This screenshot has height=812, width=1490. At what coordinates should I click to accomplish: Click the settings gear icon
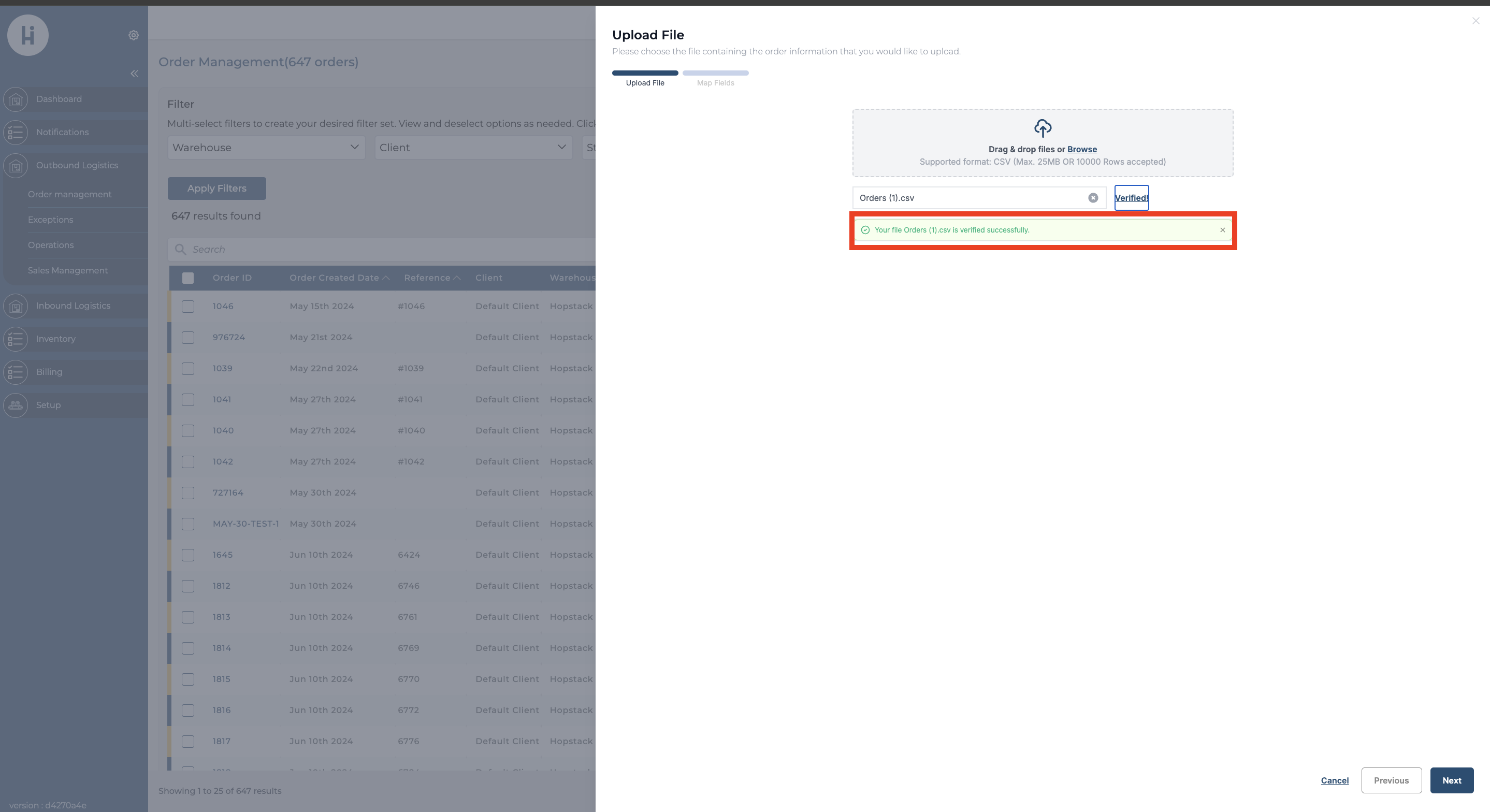click(134, 35)
